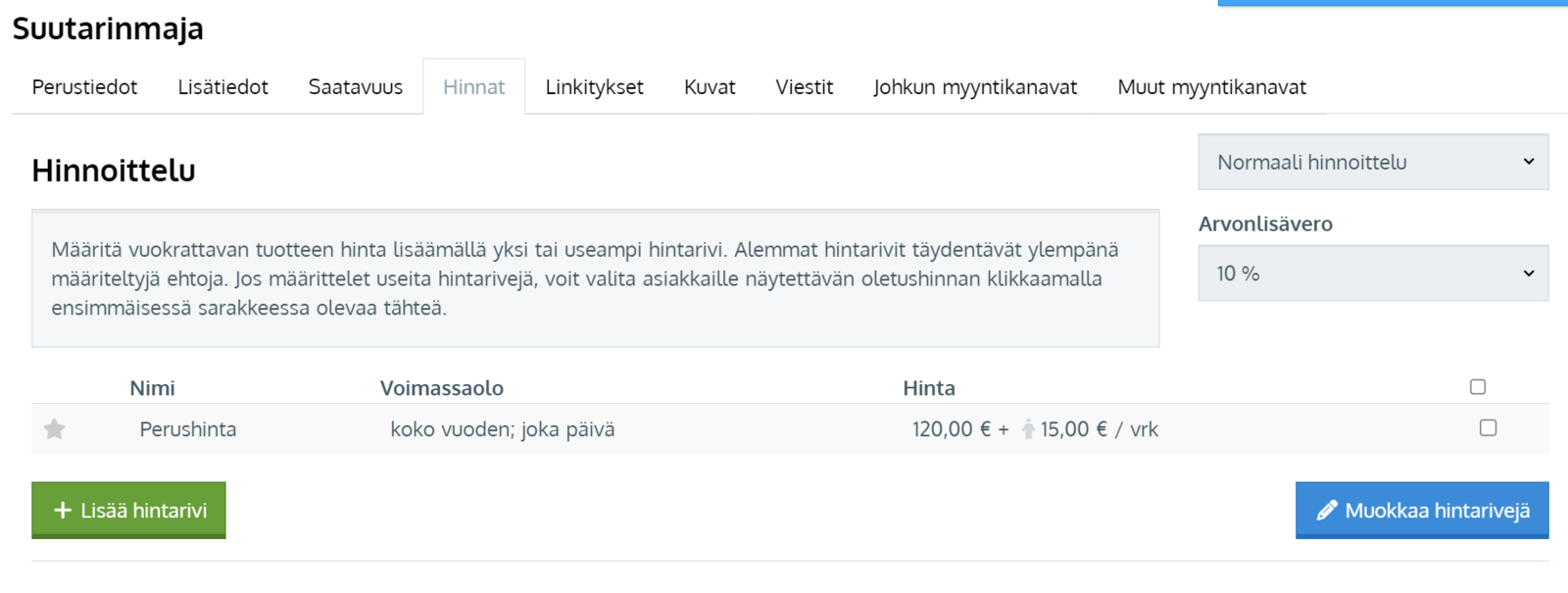Tick the select-all checkbox in table header

click(1478, 387)
